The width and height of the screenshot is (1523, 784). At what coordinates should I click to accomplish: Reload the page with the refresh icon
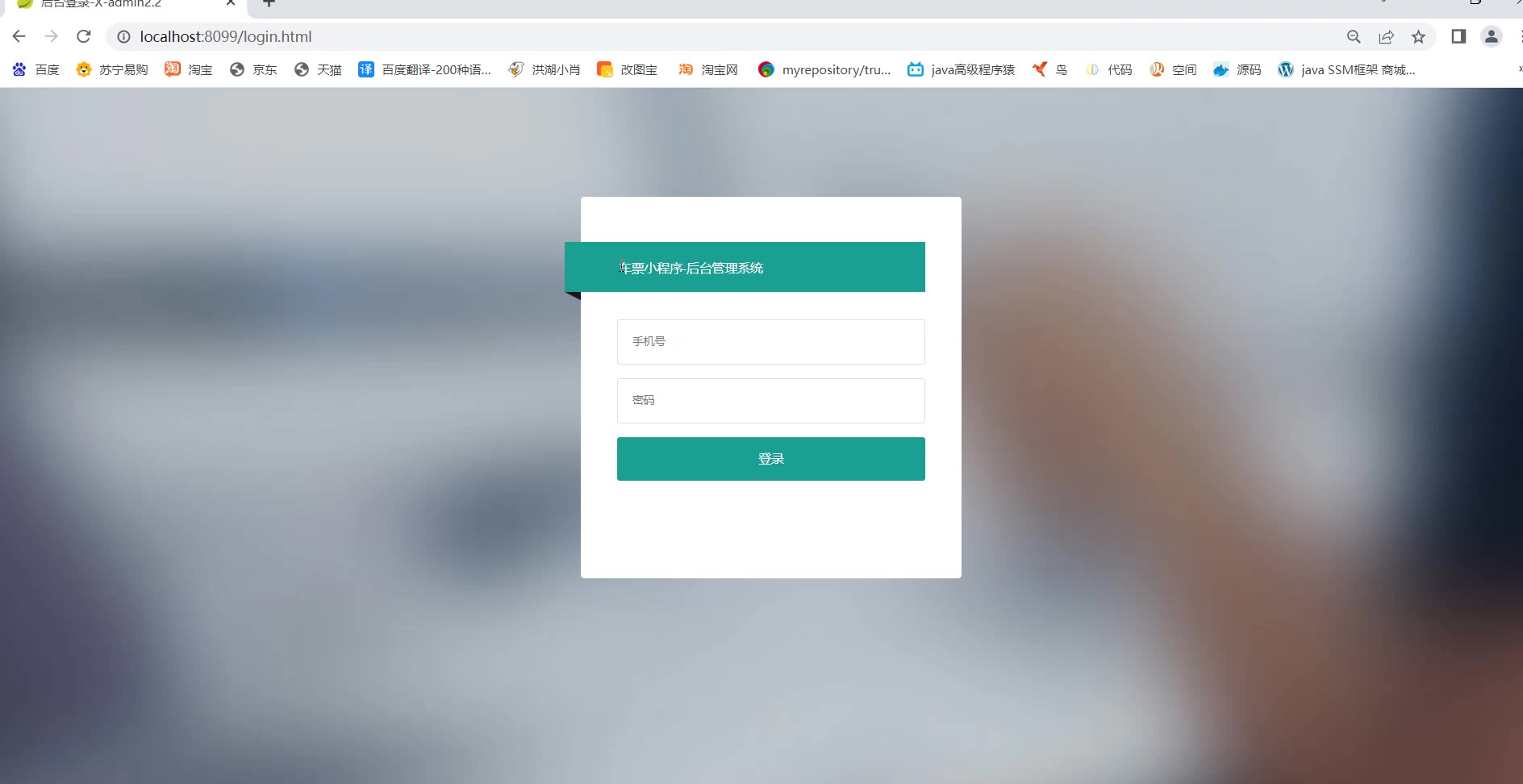click(x=84, y=36)
